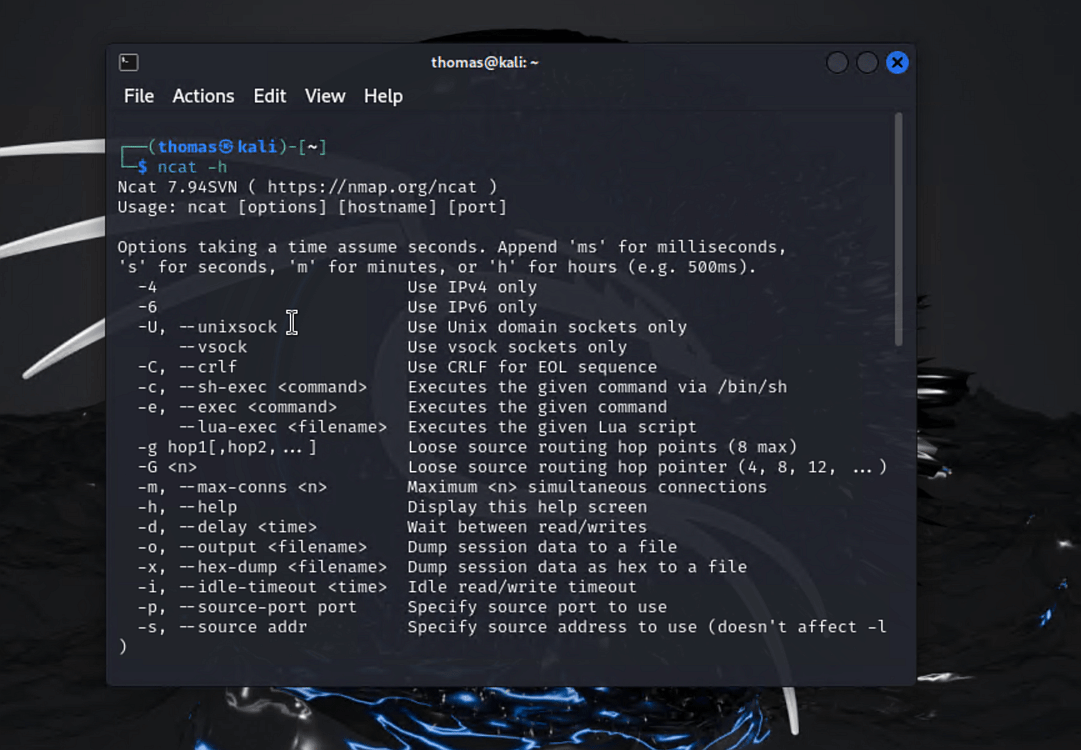Close the terminal with the blue X button

897,63
